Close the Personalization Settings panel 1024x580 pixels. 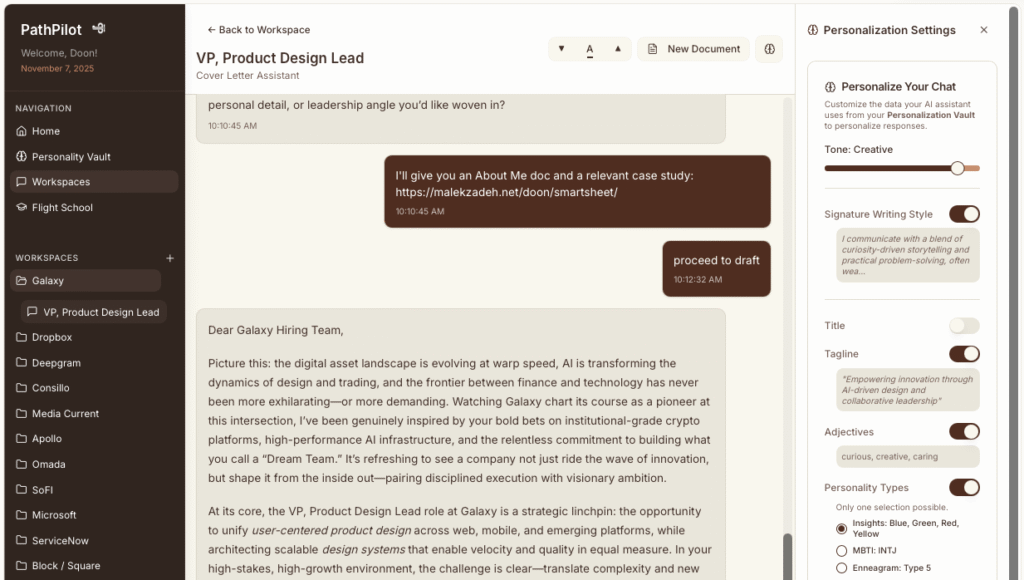tap(984, 30)
